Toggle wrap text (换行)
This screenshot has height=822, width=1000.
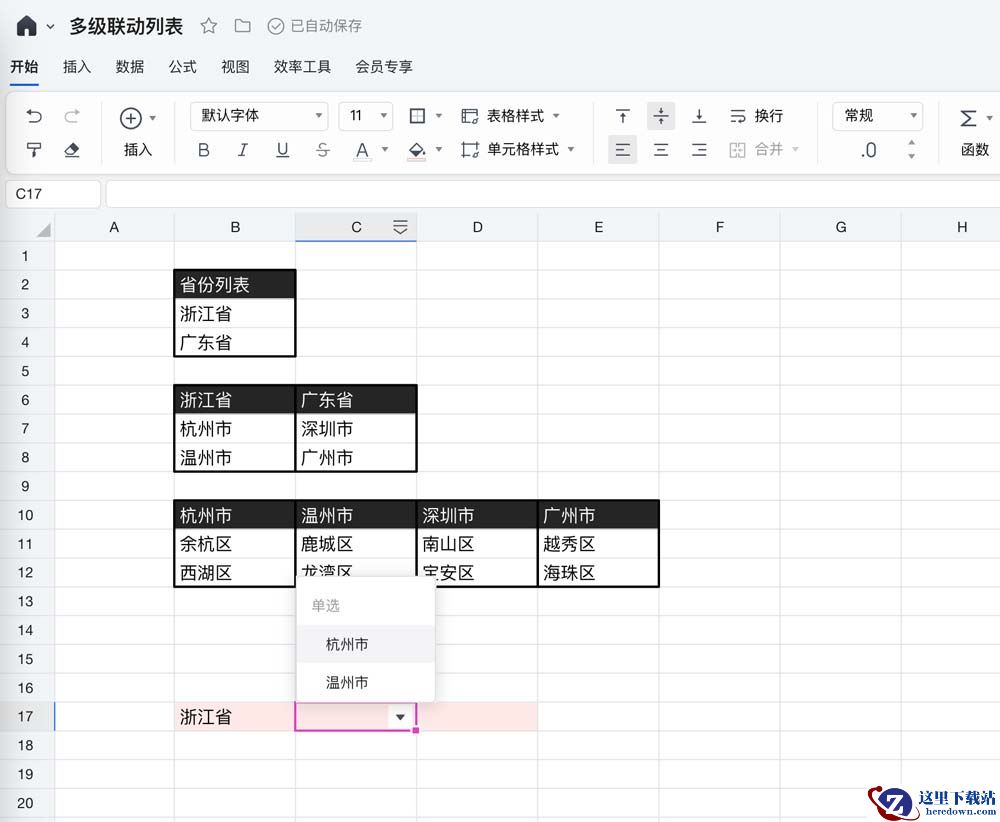point(756,116)
